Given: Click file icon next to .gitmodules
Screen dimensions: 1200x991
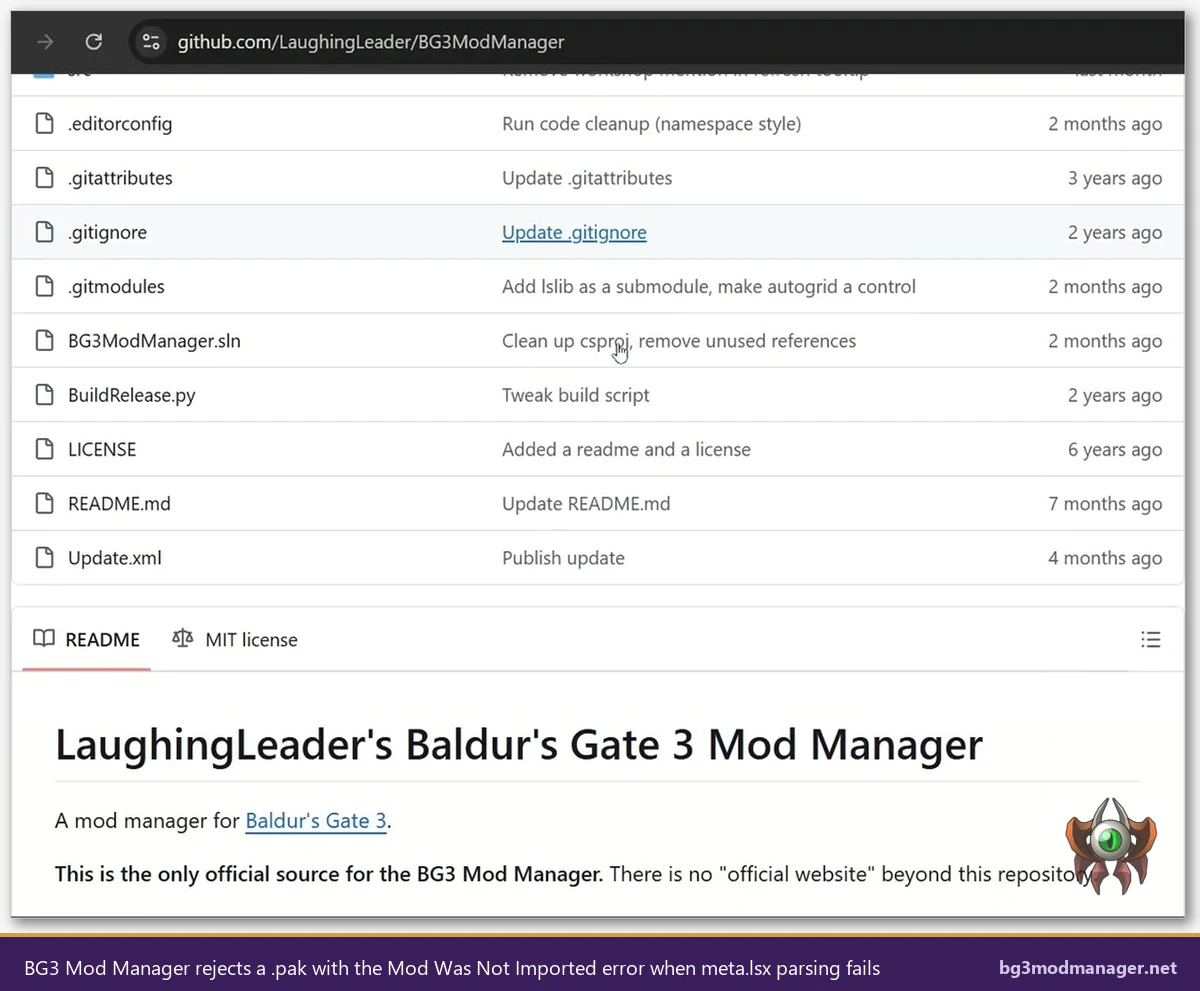Looking at the screenshot, I should [x=44, y=286].
